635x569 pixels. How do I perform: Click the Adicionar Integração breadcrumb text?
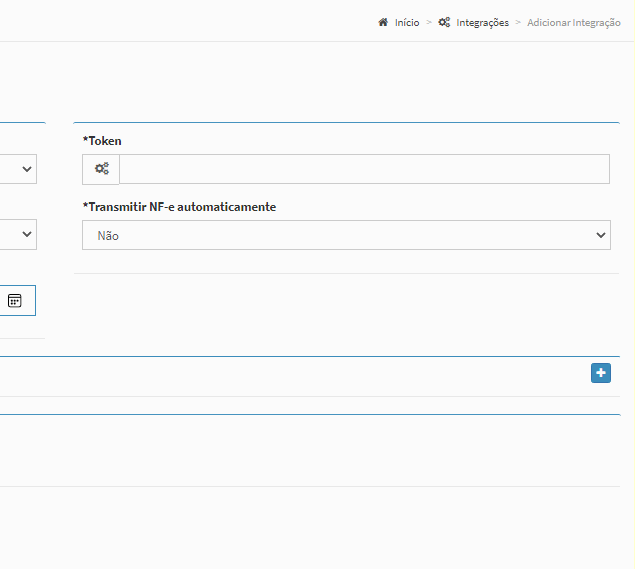pyautogui.click(x=574, y=22)
